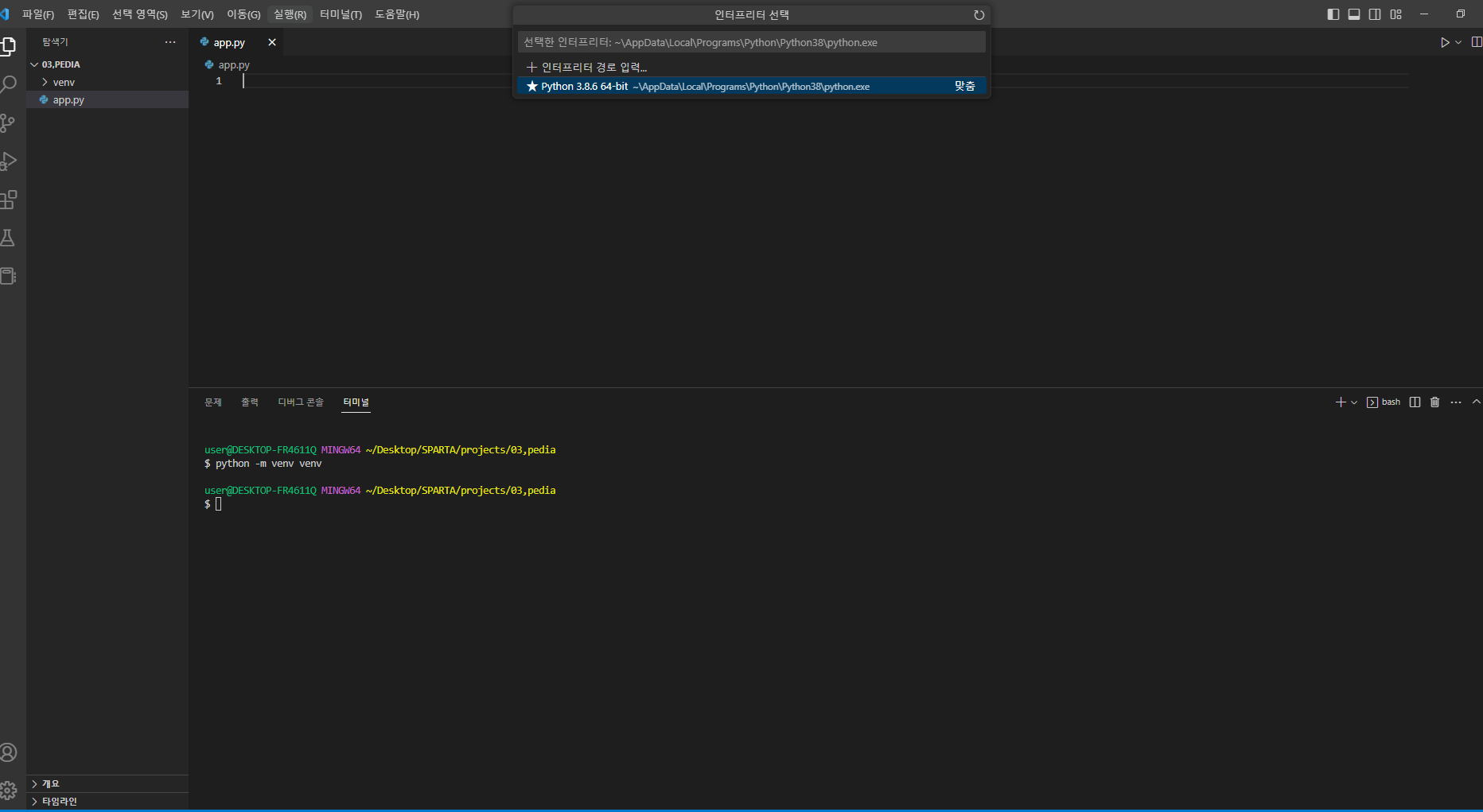Collapse the 03,PEDIA folder section

(107, 64)
